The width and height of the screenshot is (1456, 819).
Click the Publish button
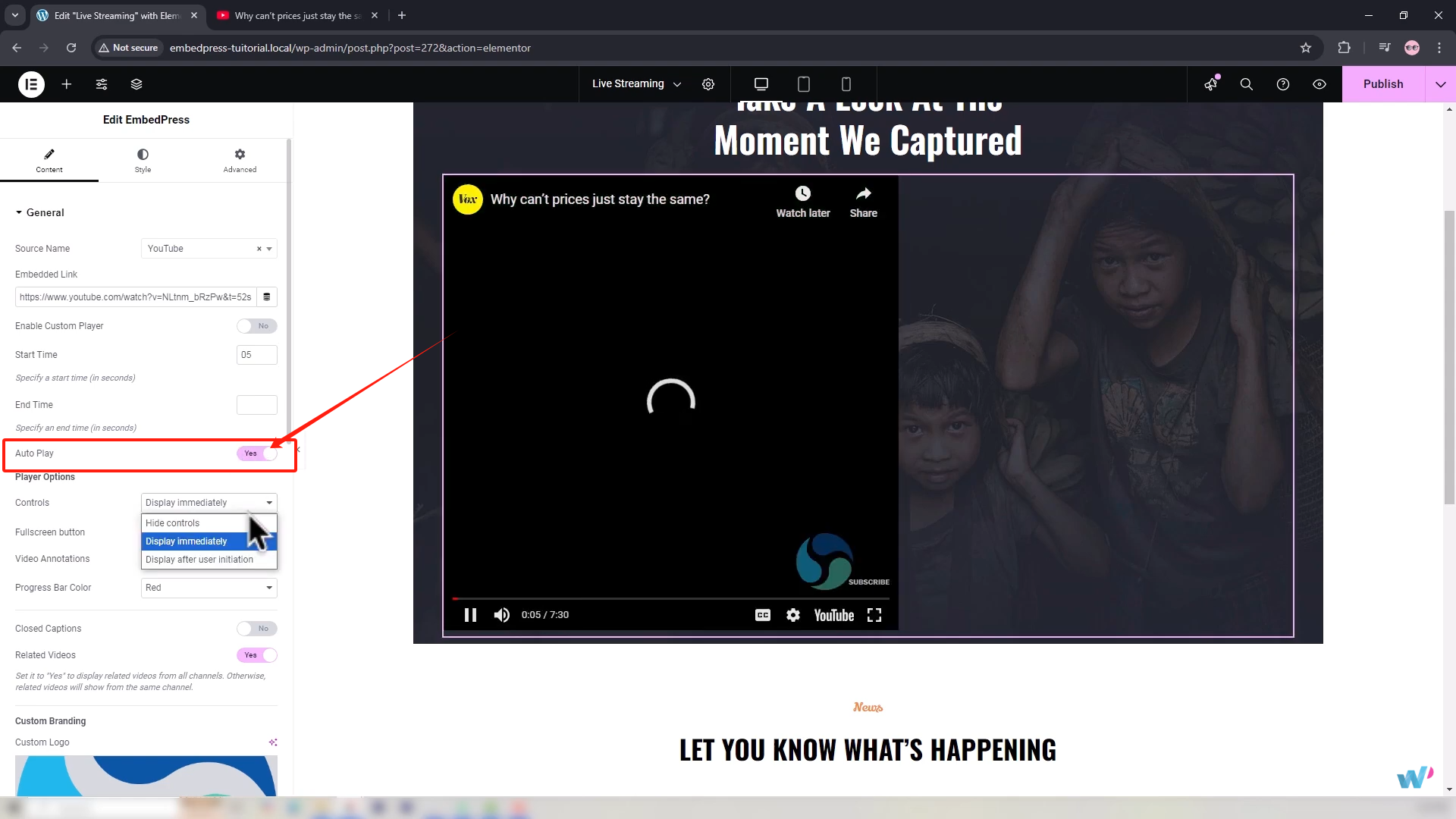click(1383, 84)
